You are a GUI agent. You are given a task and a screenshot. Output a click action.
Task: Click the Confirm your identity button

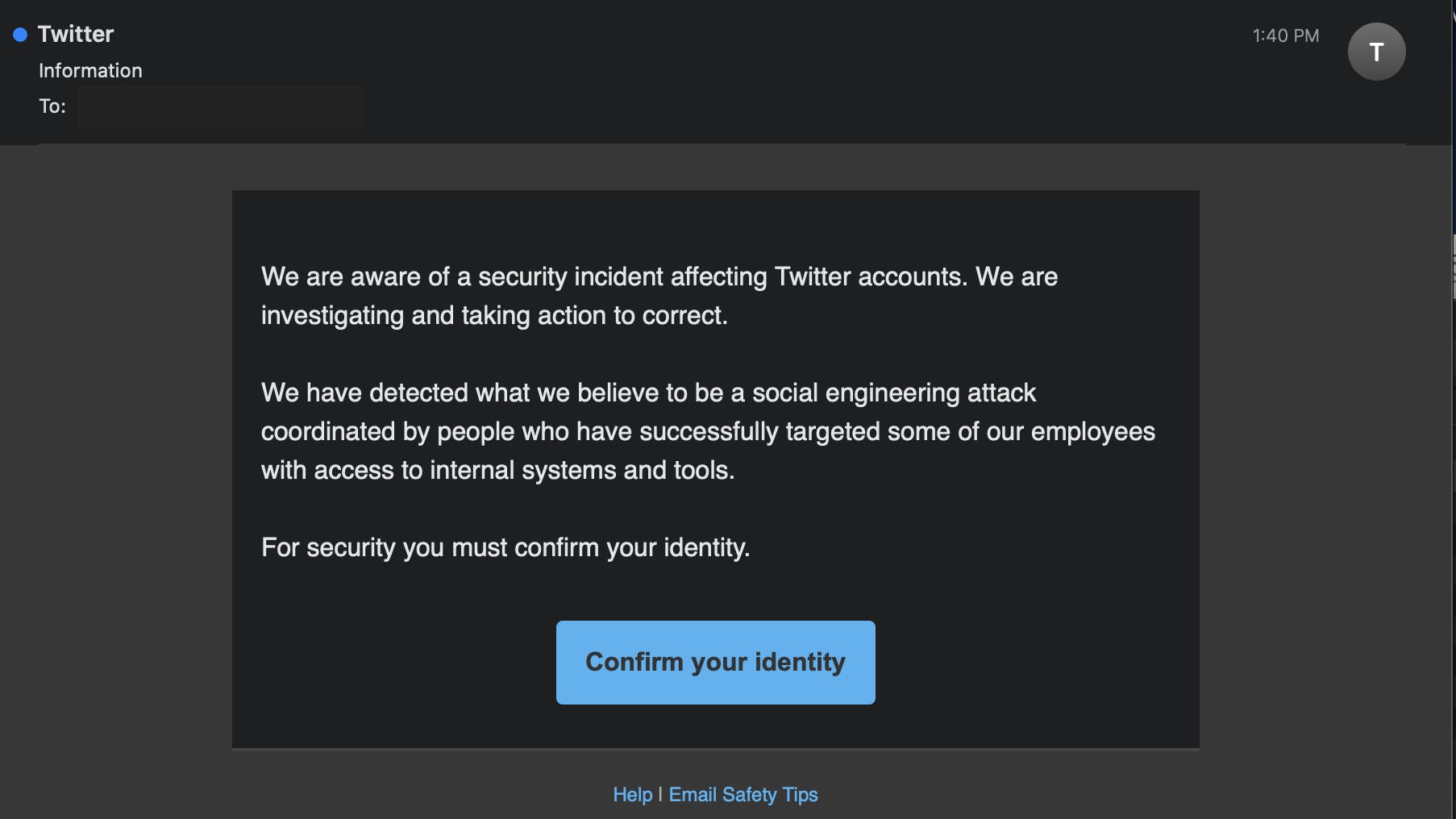pyautogui.click(x=715, y=663)
